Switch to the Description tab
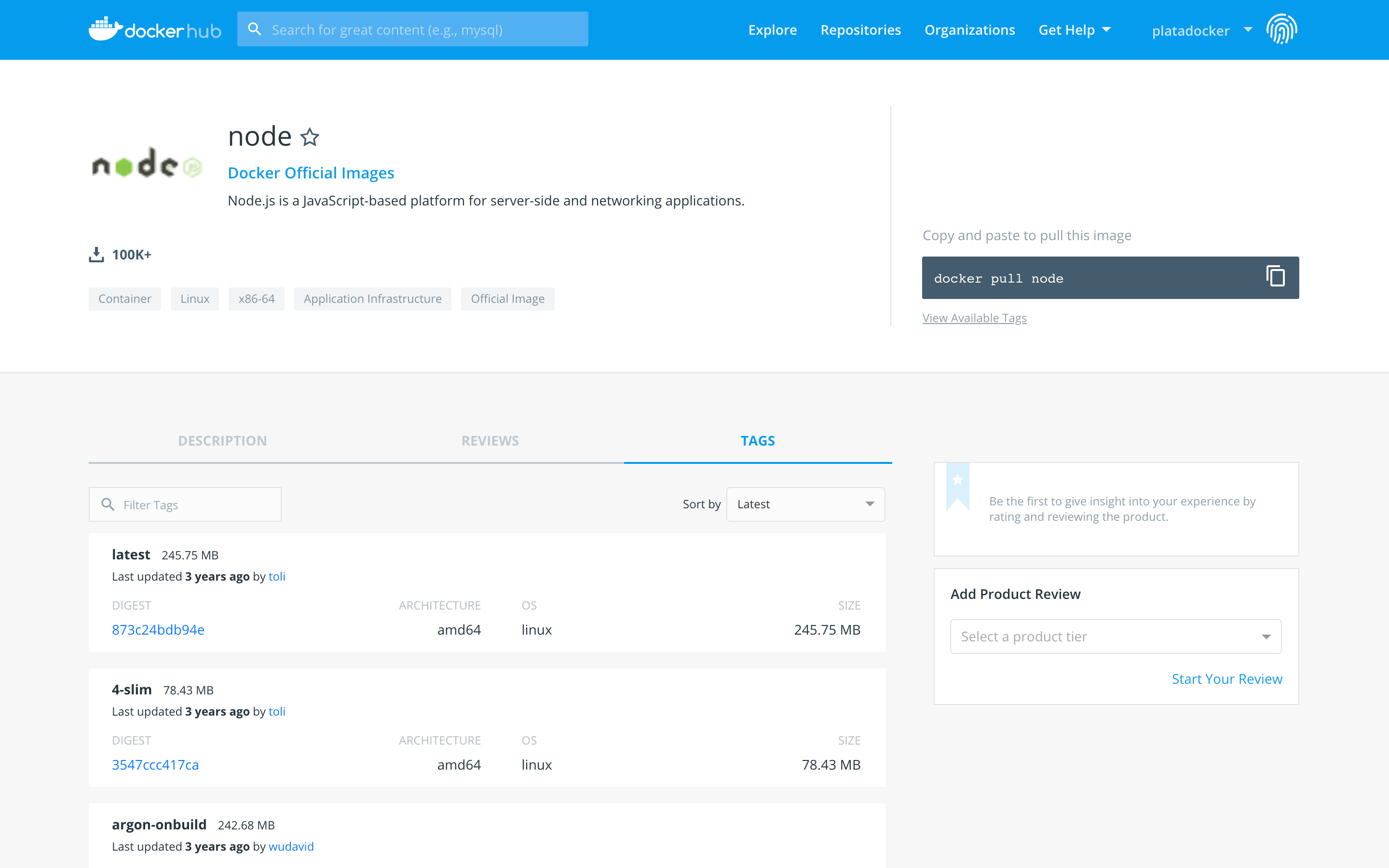Screen dimensions: 1389x868 [x=222, y=440]
